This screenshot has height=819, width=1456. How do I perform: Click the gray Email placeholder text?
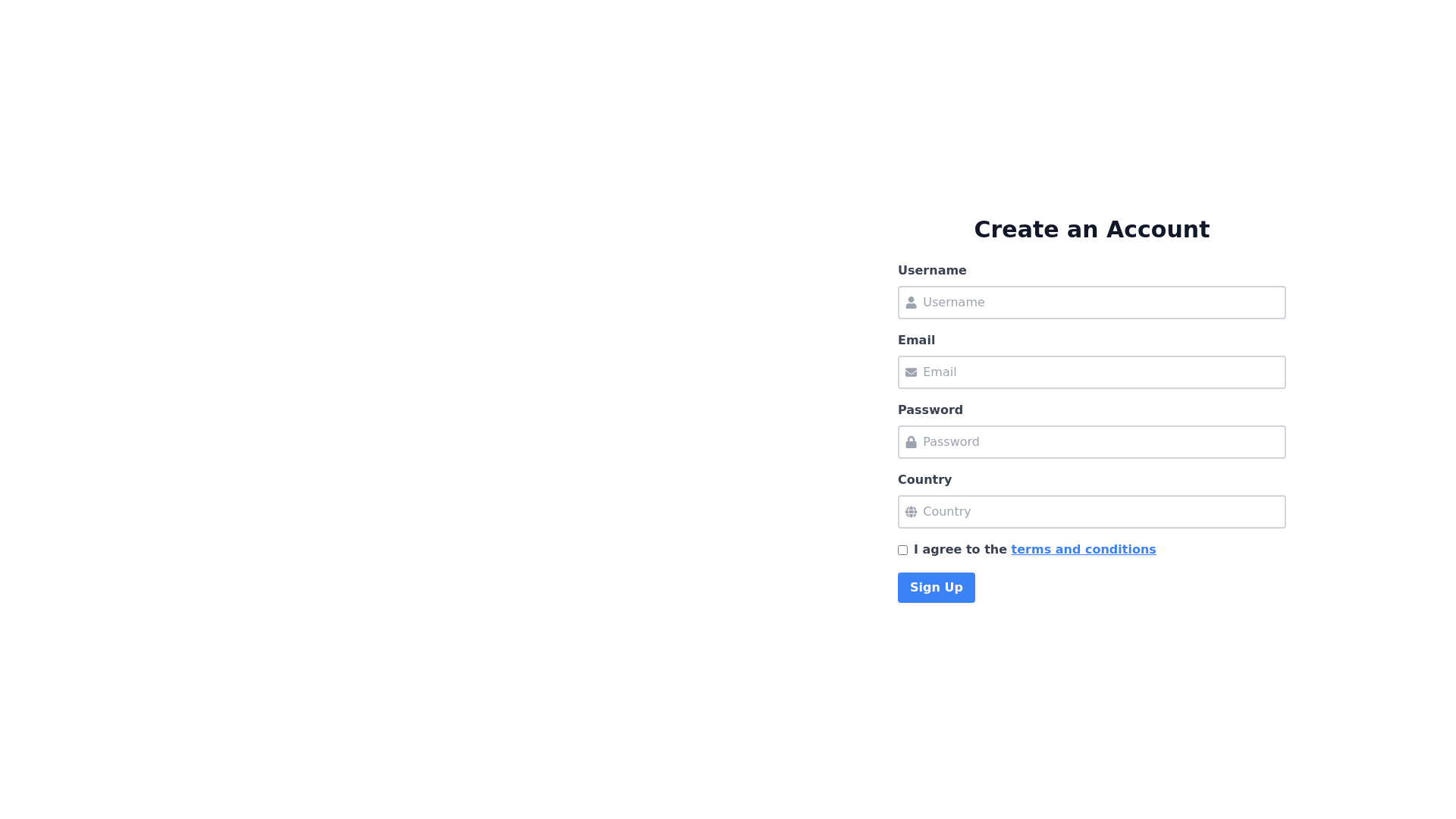point(940,372)
